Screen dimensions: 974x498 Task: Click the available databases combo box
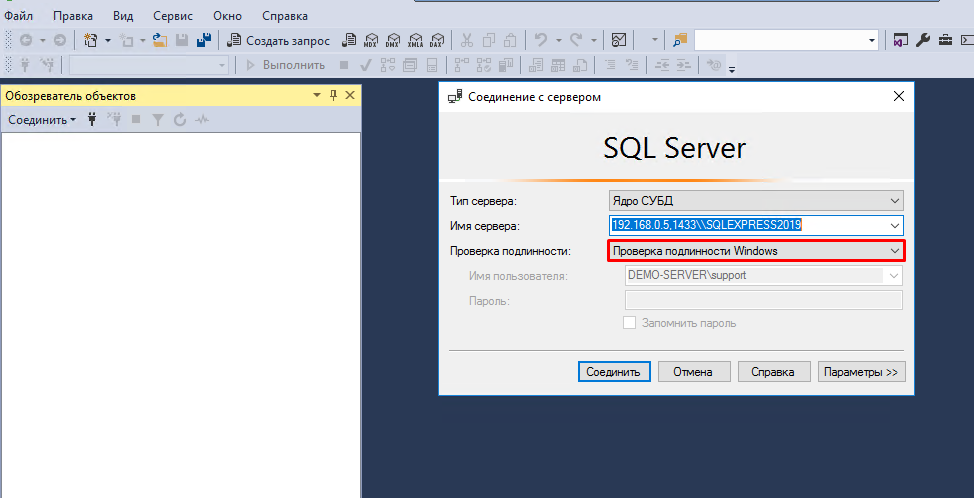(148, 65)
